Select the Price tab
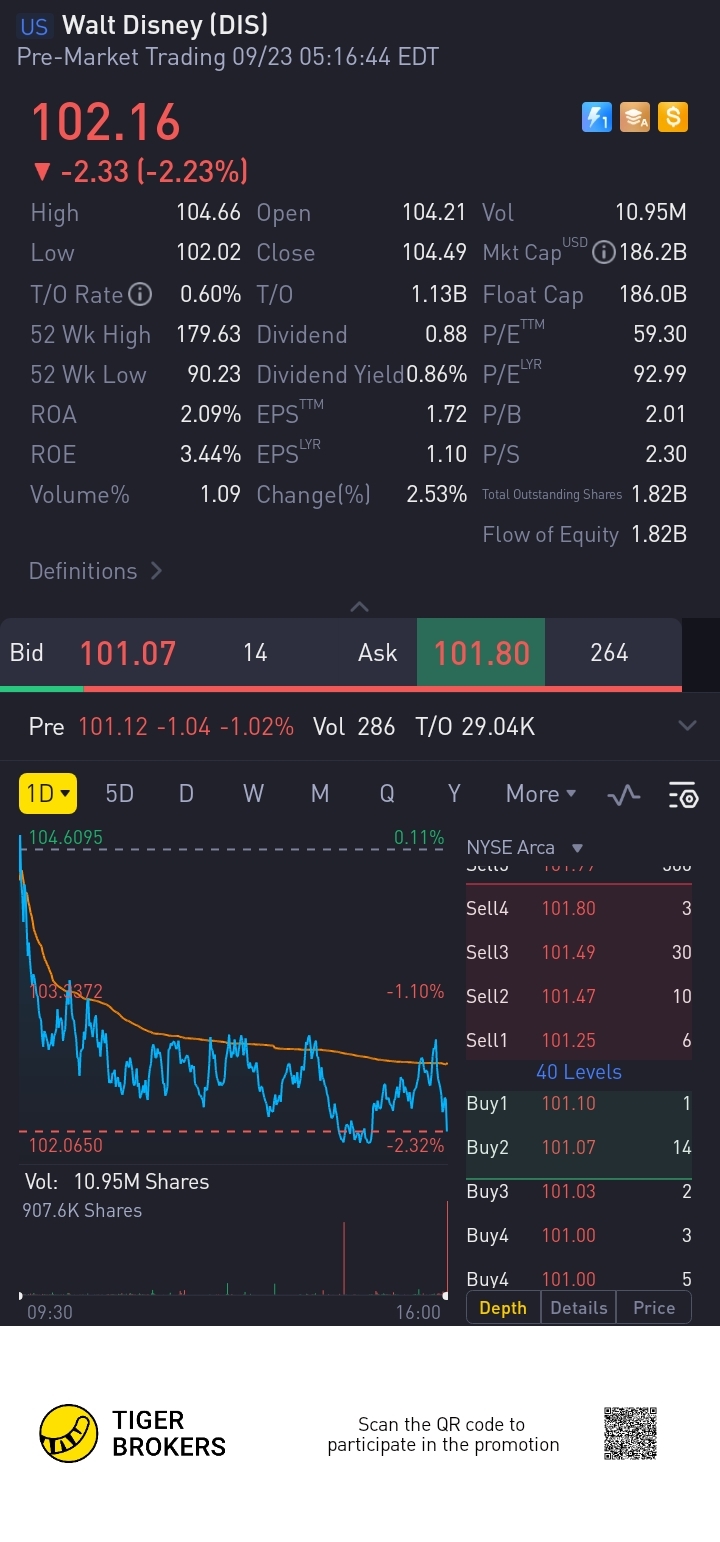This screenshot has width=720, height=1542. [x=654, y=1308]
